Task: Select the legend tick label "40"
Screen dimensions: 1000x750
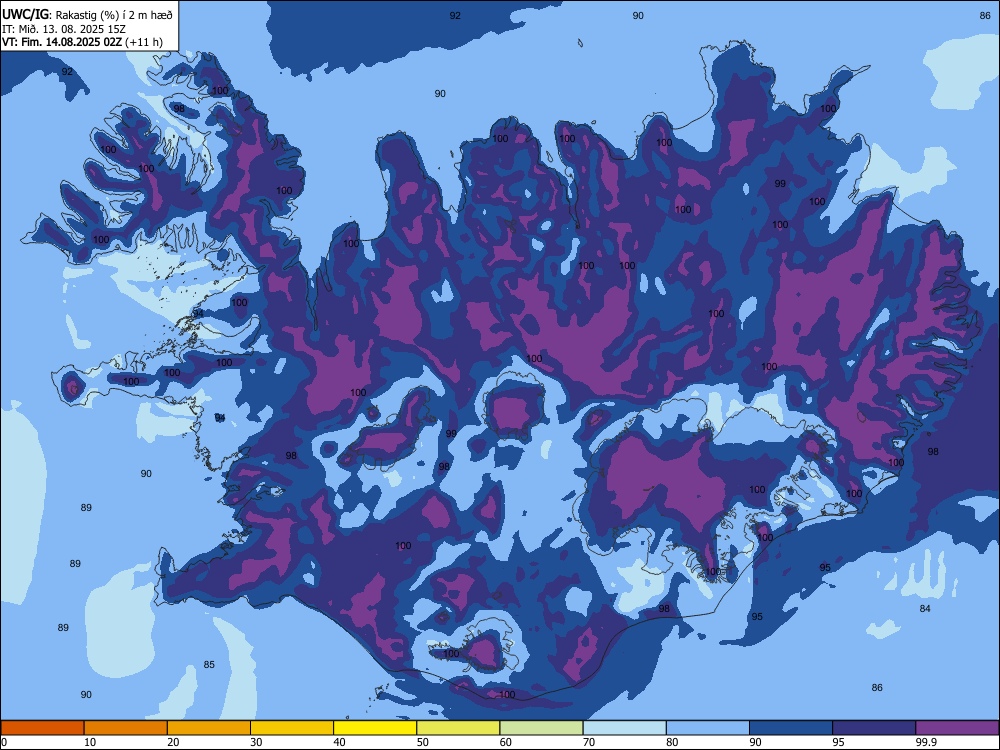Action: coord(339,742)
